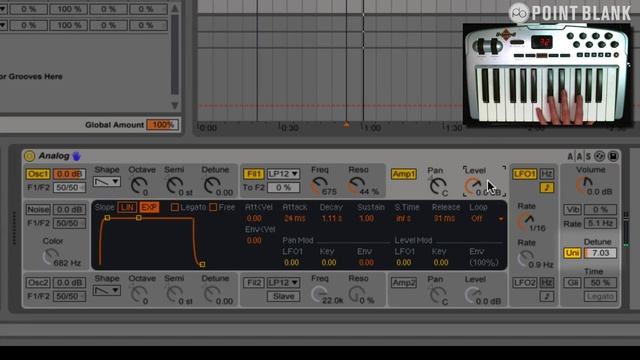
Task: Toggle the LFO1 switch
Action: [524, 174]
